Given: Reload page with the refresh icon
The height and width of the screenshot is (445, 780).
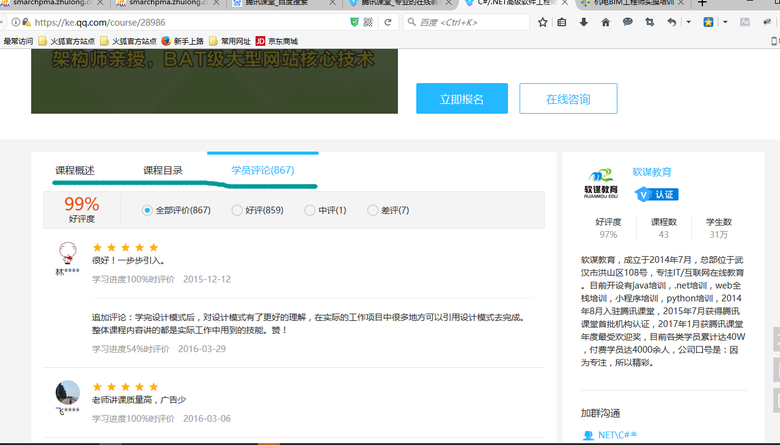Looking at the screenshot, I should tap(388, 22).
